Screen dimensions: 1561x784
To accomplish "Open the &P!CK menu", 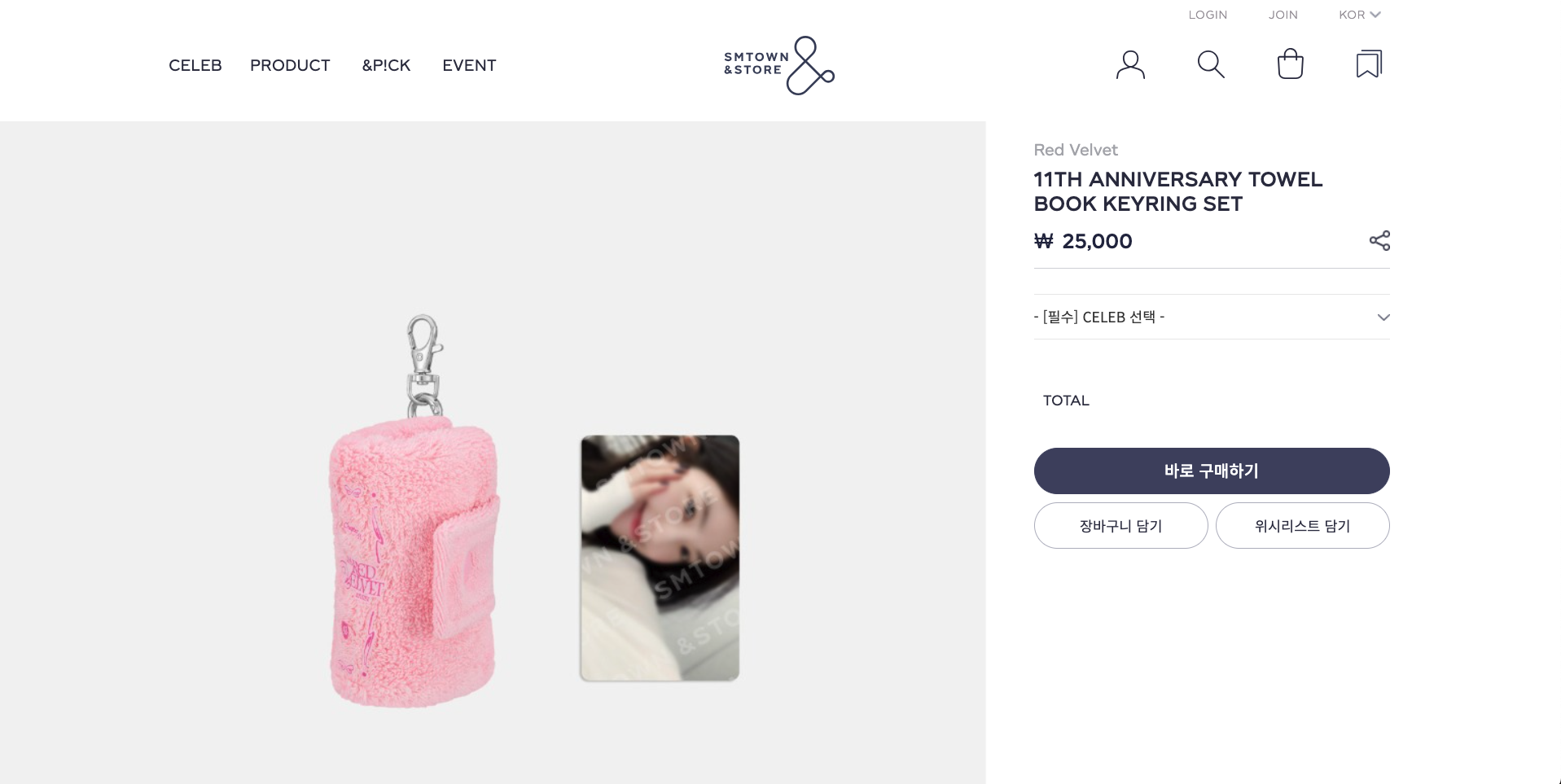I will [x=386, y=65].
